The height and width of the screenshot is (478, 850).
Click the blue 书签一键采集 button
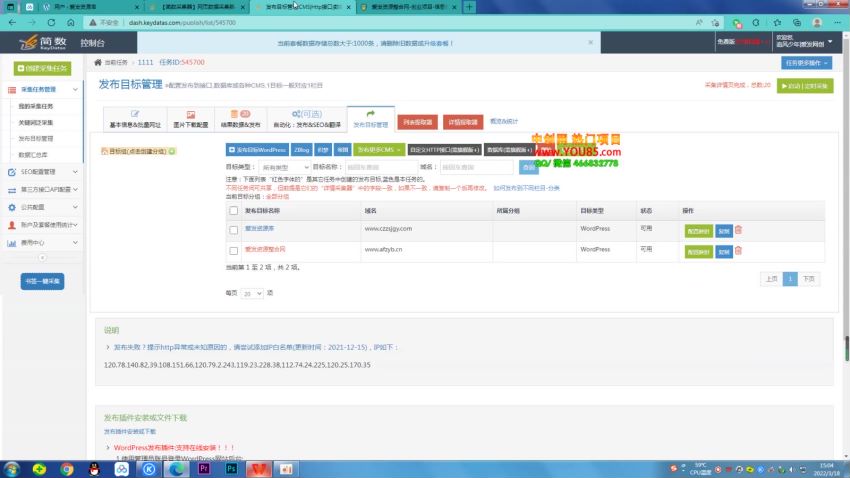pos(42,281)
